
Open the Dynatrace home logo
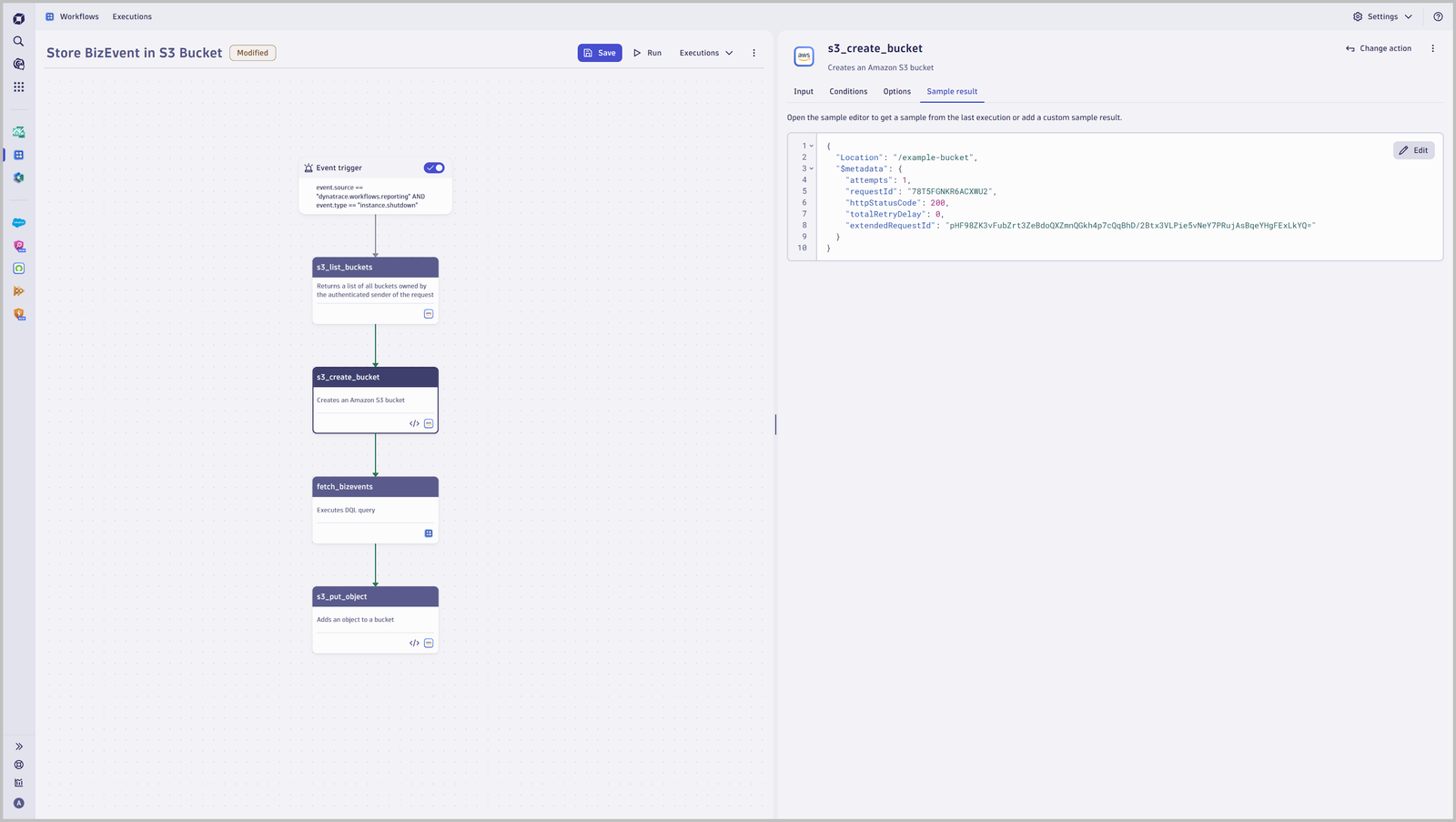pos(18,18)
